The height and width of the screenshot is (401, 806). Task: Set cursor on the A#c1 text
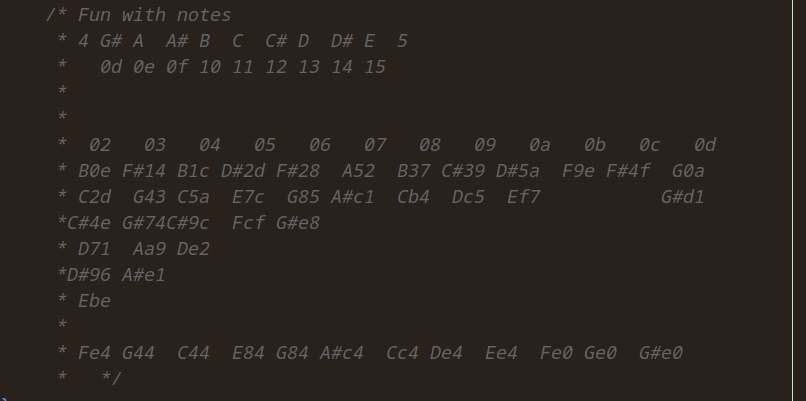pyautogui.click(x=353, y=197)
